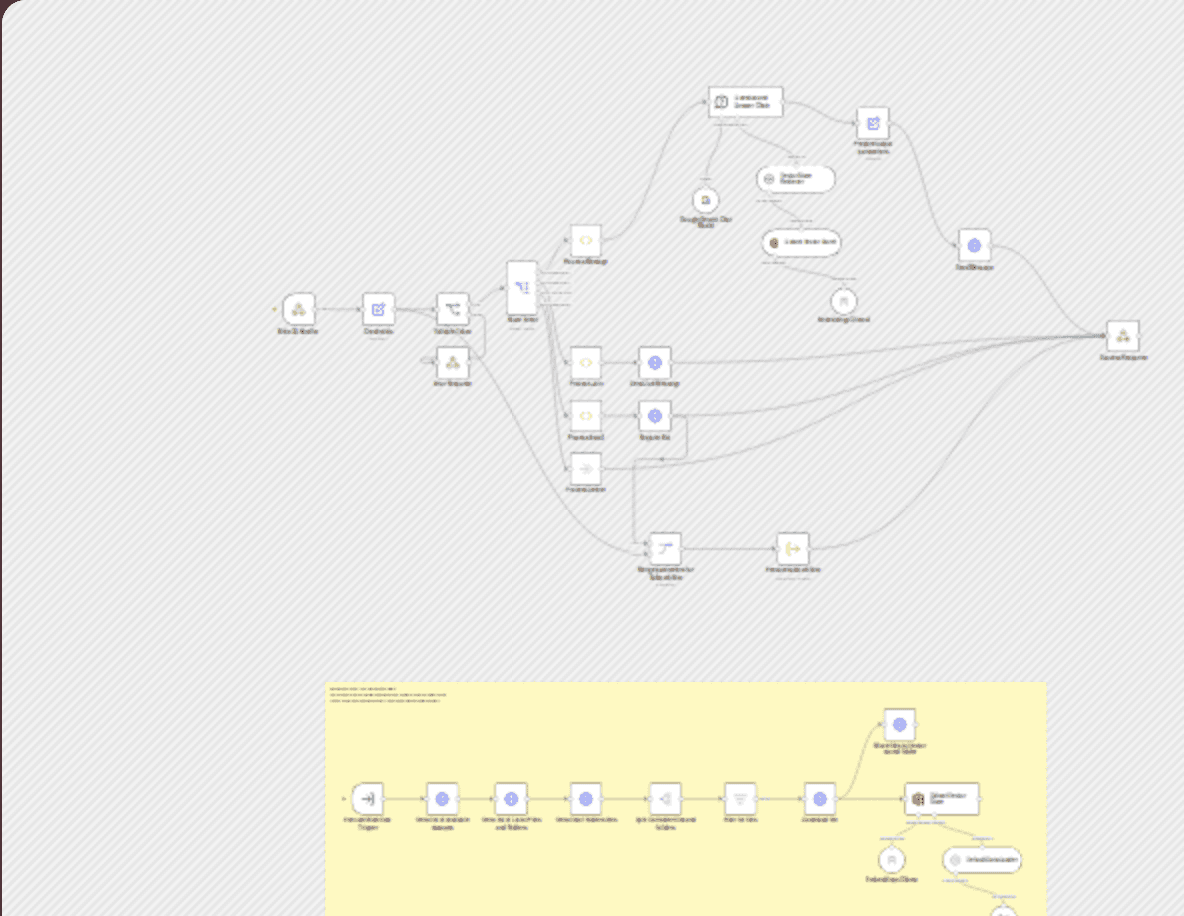
Task: Select the pill-shaped vector store node with brown icon
Action: point(801,242)
